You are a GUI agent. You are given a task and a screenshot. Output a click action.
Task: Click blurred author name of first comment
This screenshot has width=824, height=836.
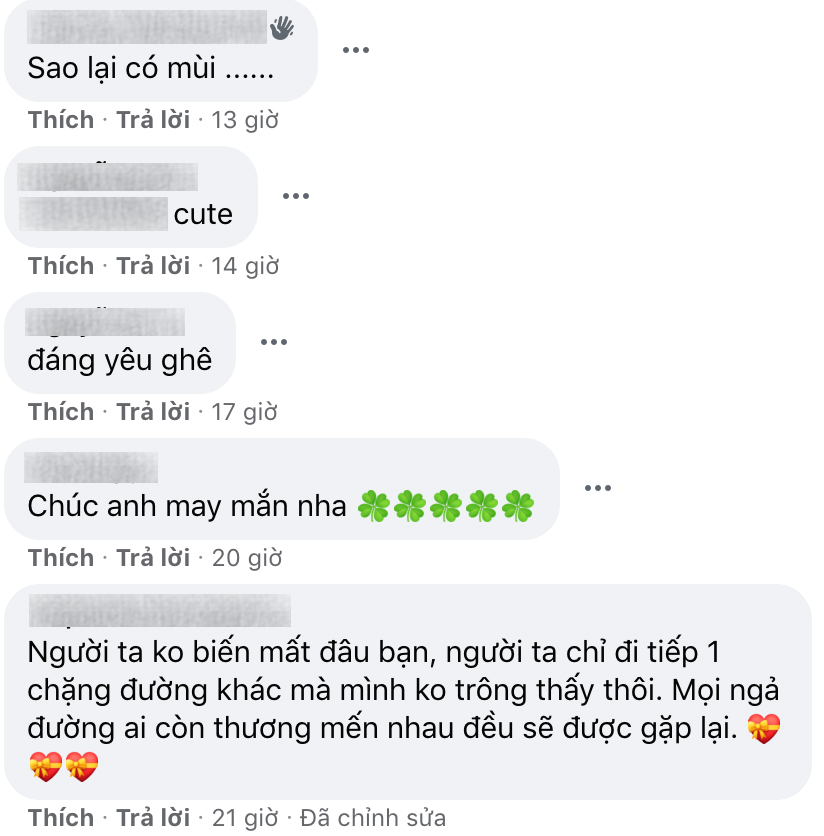pyautogui.click(x=147, y=27)
